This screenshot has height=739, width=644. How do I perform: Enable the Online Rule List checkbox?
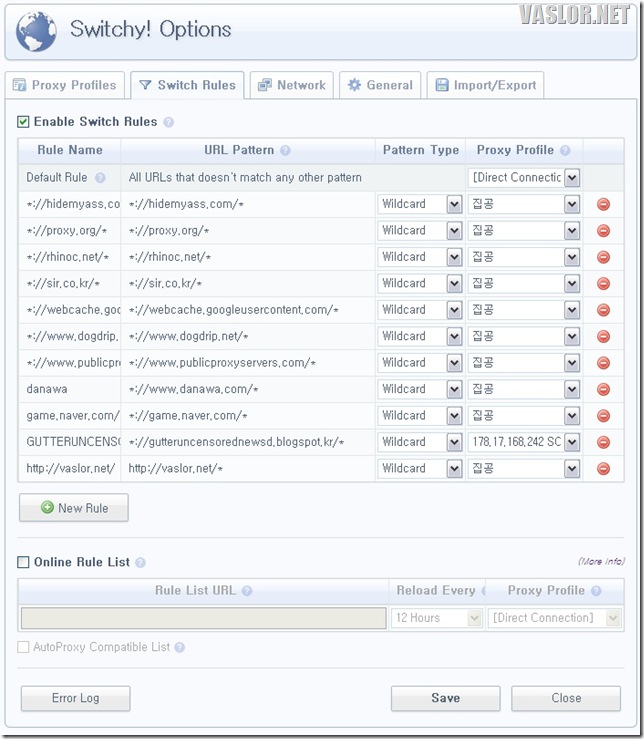click(23, 563)
